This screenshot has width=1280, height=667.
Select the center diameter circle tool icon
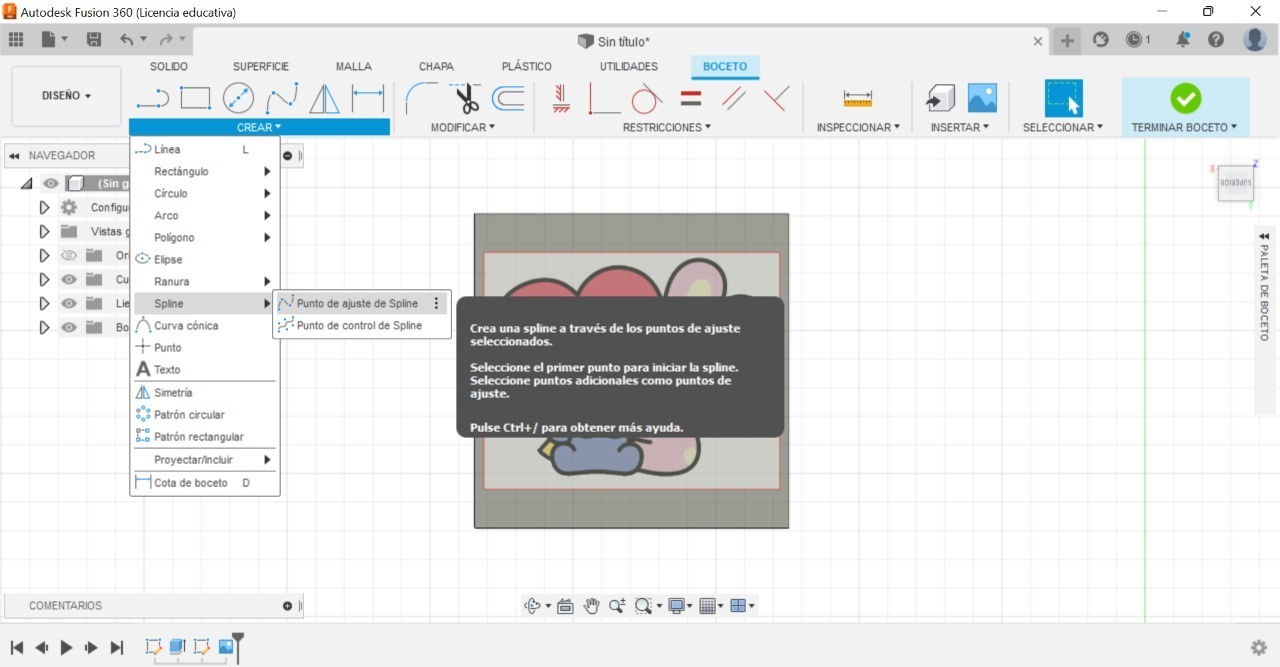point(238,98)
